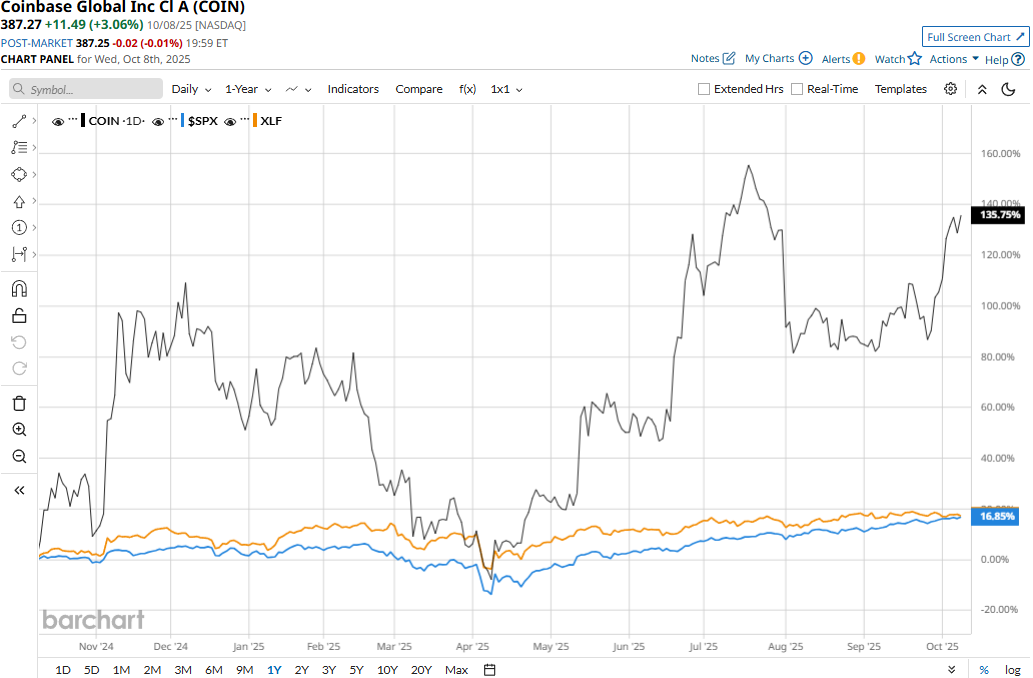The height and width of the screenshot is (678, 1033).
Task: Open the Indicators menu
Action: coord(353,89)
